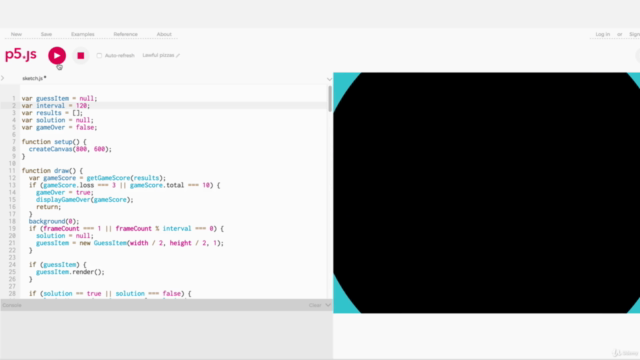
Task: Click the black sketch preview canvas
Action: 487,193
